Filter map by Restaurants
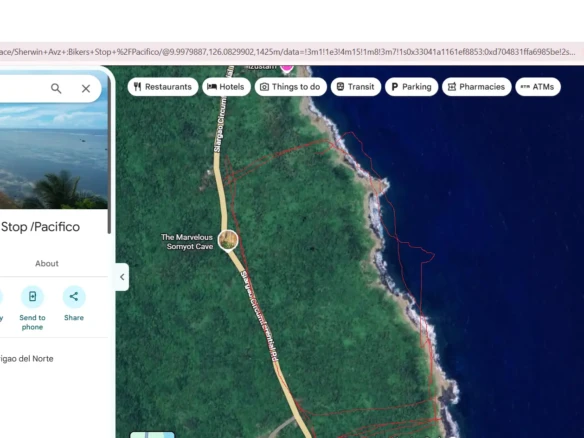The height and width of the screenshot is (438, 584). (x=163, y=87)
